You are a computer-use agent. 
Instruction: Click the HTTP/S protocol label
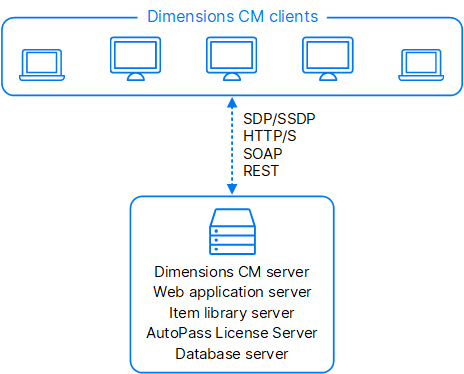coord(270,136)
